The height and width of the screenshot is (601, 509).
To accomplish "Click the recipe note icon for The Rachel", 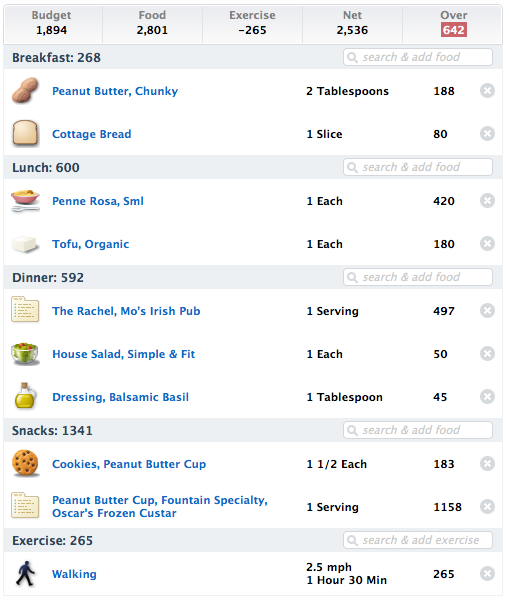I will [25, 310].
